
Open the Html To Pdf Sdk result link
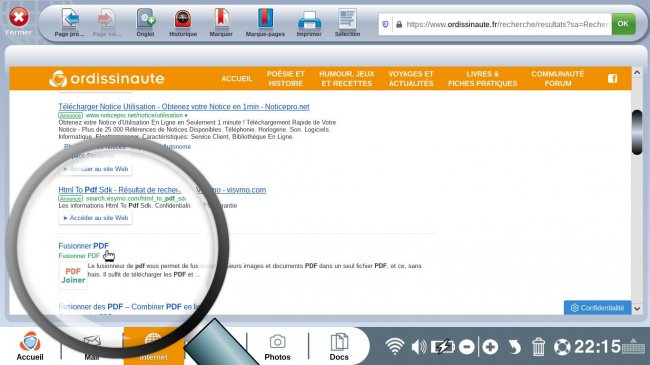coord(162,190)
